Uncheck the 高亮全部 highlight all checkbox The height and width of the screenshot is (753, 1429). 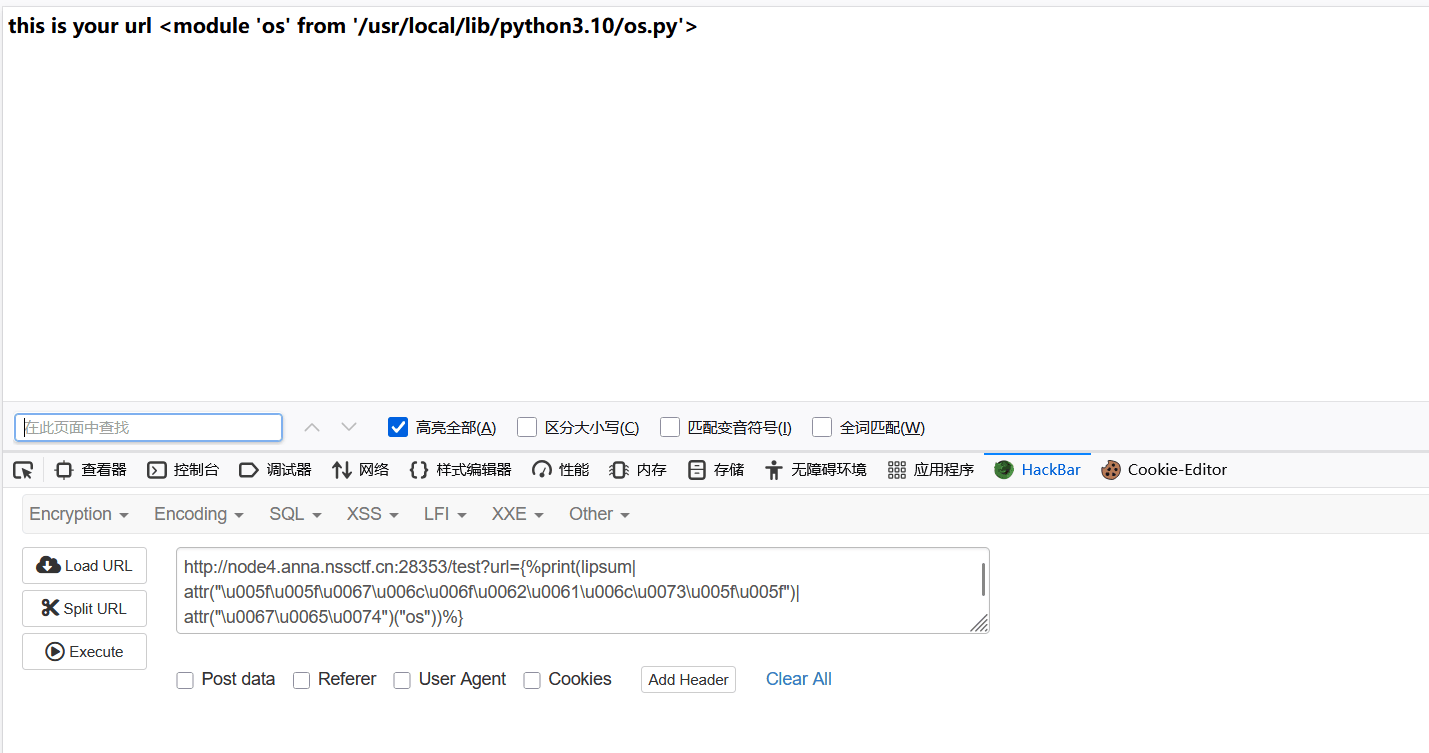(398, 428)
